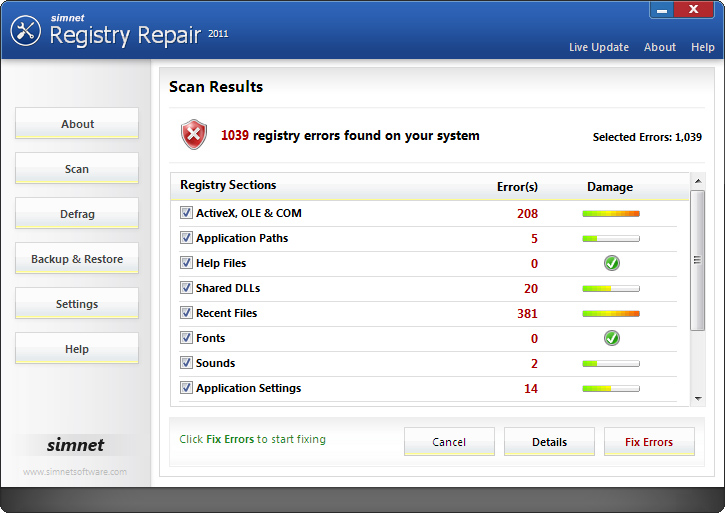Visit the www.simnetsoftware.com link

[x=75, y=472]
